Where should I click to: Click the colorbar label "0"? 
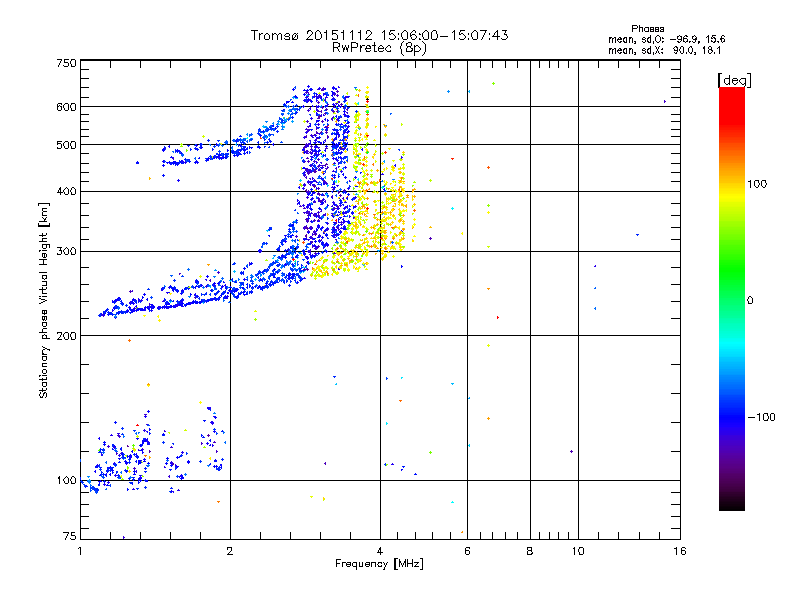coord(750,301)
